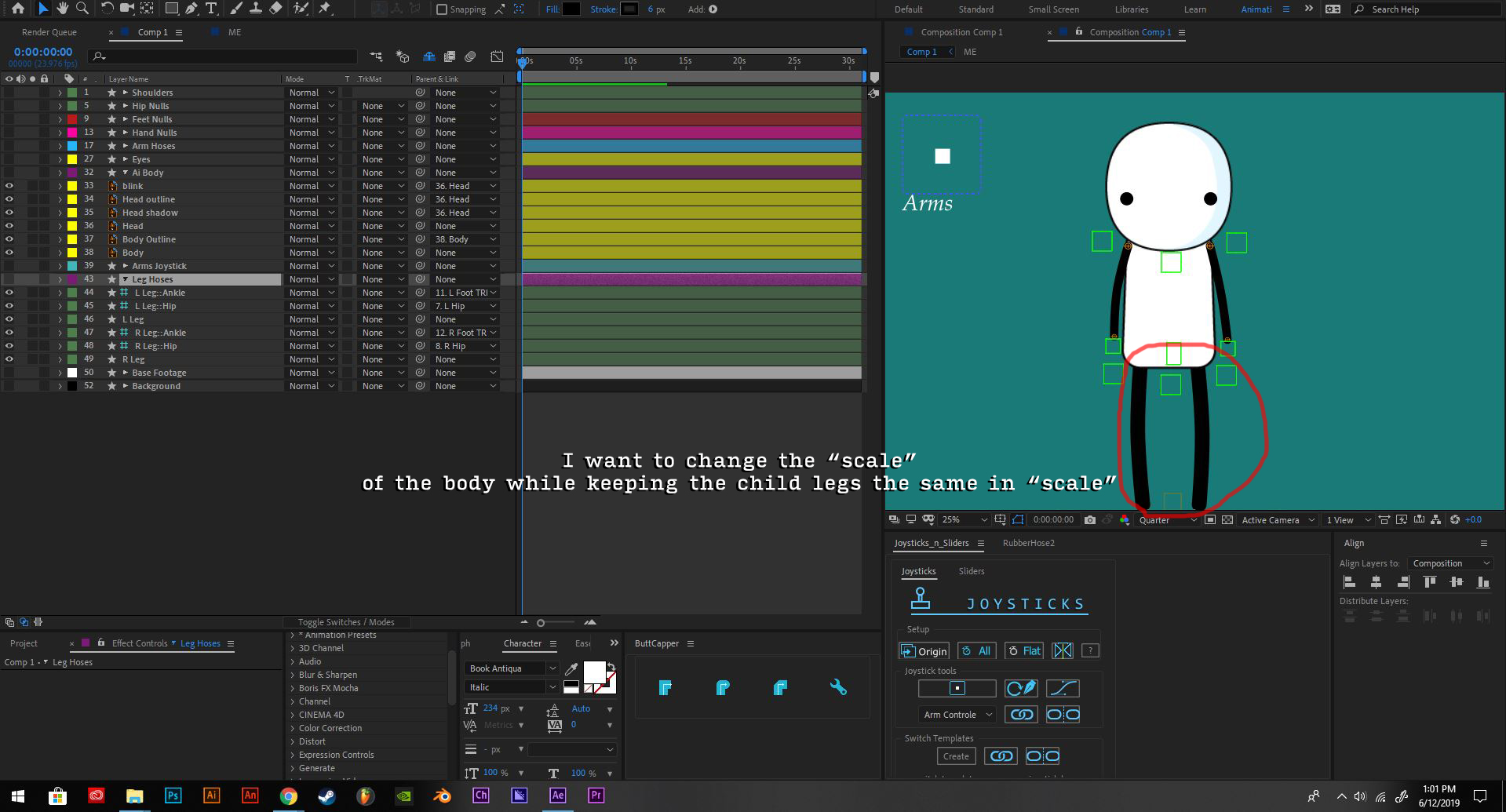Choose the Horizontal Type tool
This screenshot has height=812, width=1506.
point(211,9)
